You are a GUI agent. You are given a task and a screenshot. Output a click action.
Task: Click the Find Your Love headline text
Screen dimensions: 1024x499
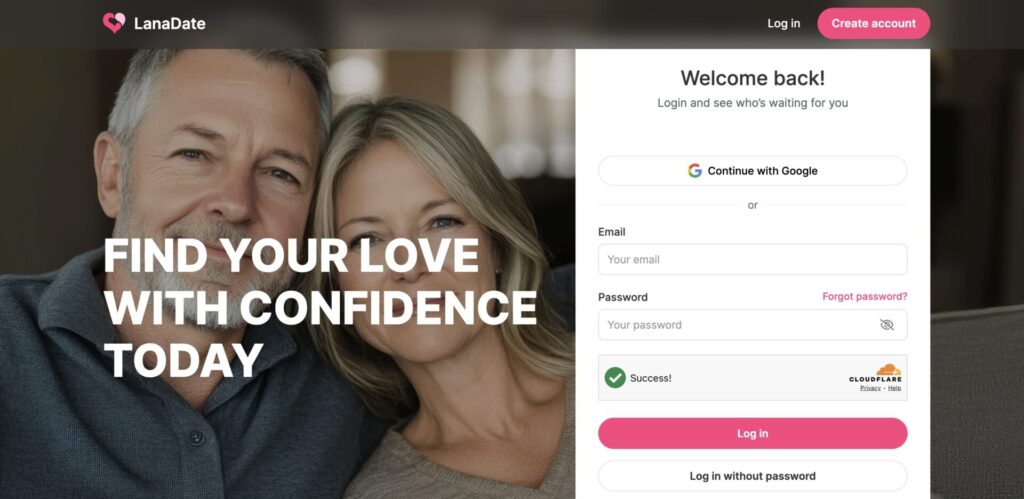point(320,307)
